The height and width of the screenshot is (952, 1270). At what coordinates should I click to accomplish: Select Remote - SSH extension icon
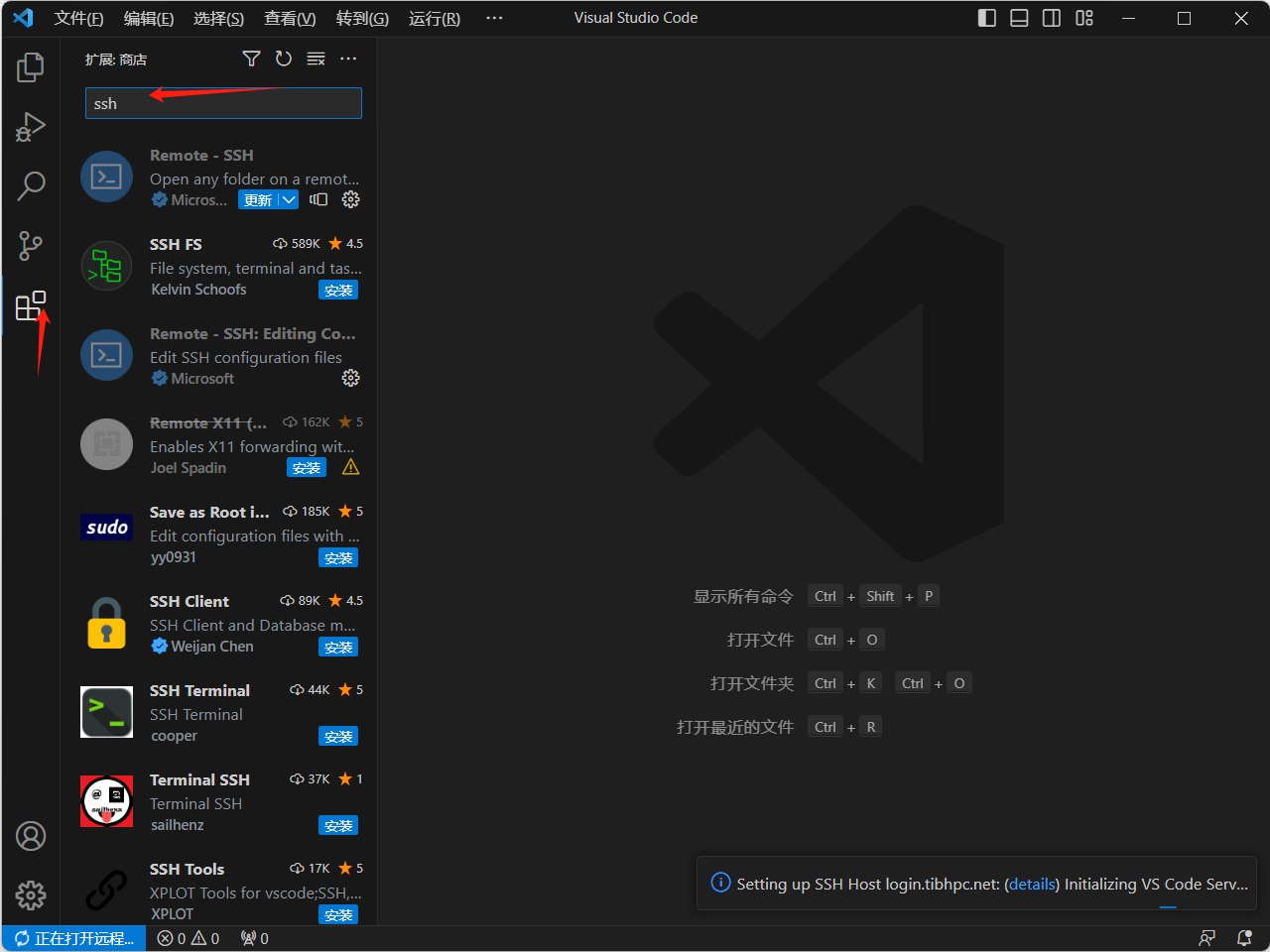(x=106, y=177)
